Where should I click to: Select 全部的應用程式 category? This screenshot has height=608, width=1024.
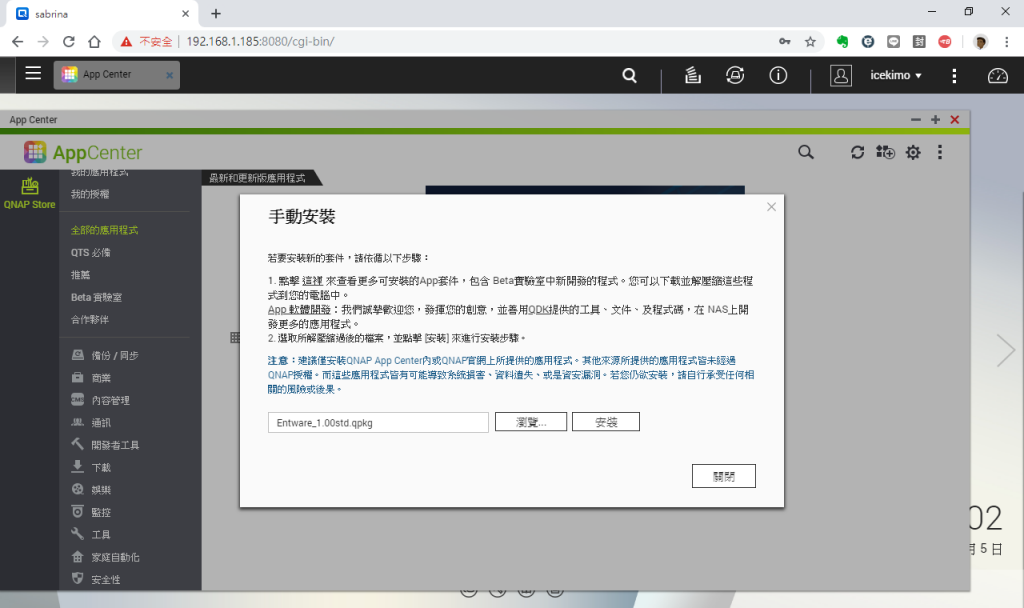104,230
